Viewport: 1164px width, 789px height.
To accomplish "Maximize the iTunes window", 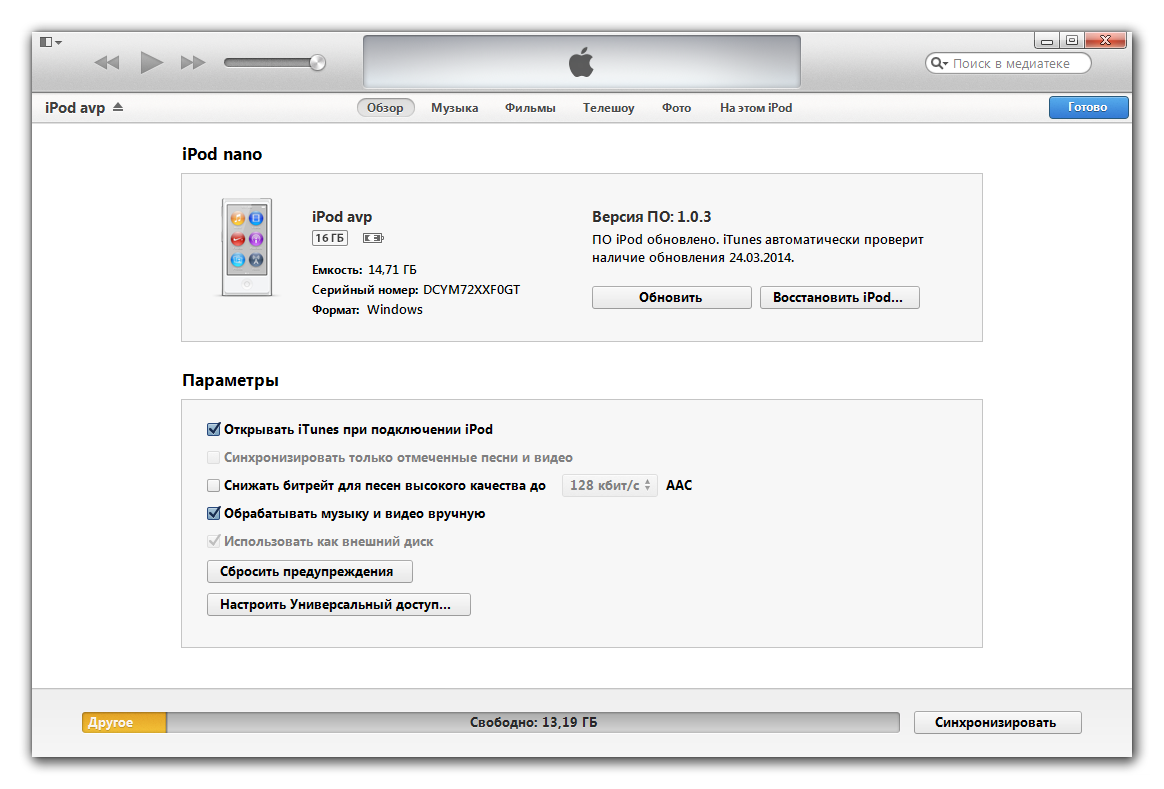I will coord(1072,40).
